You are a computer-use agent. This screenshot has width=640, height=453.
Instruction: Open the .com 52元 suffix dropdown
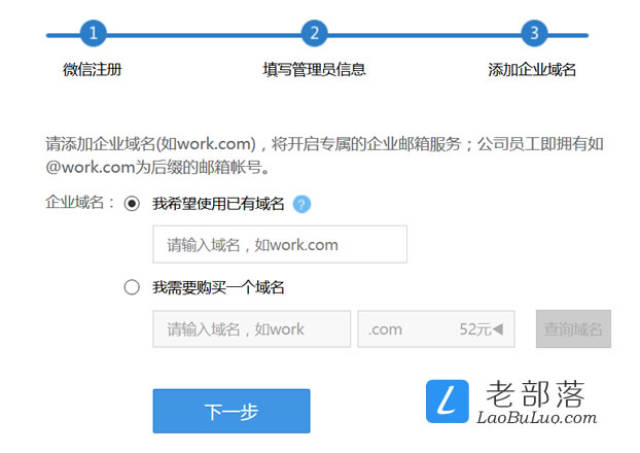coord(436,329)
